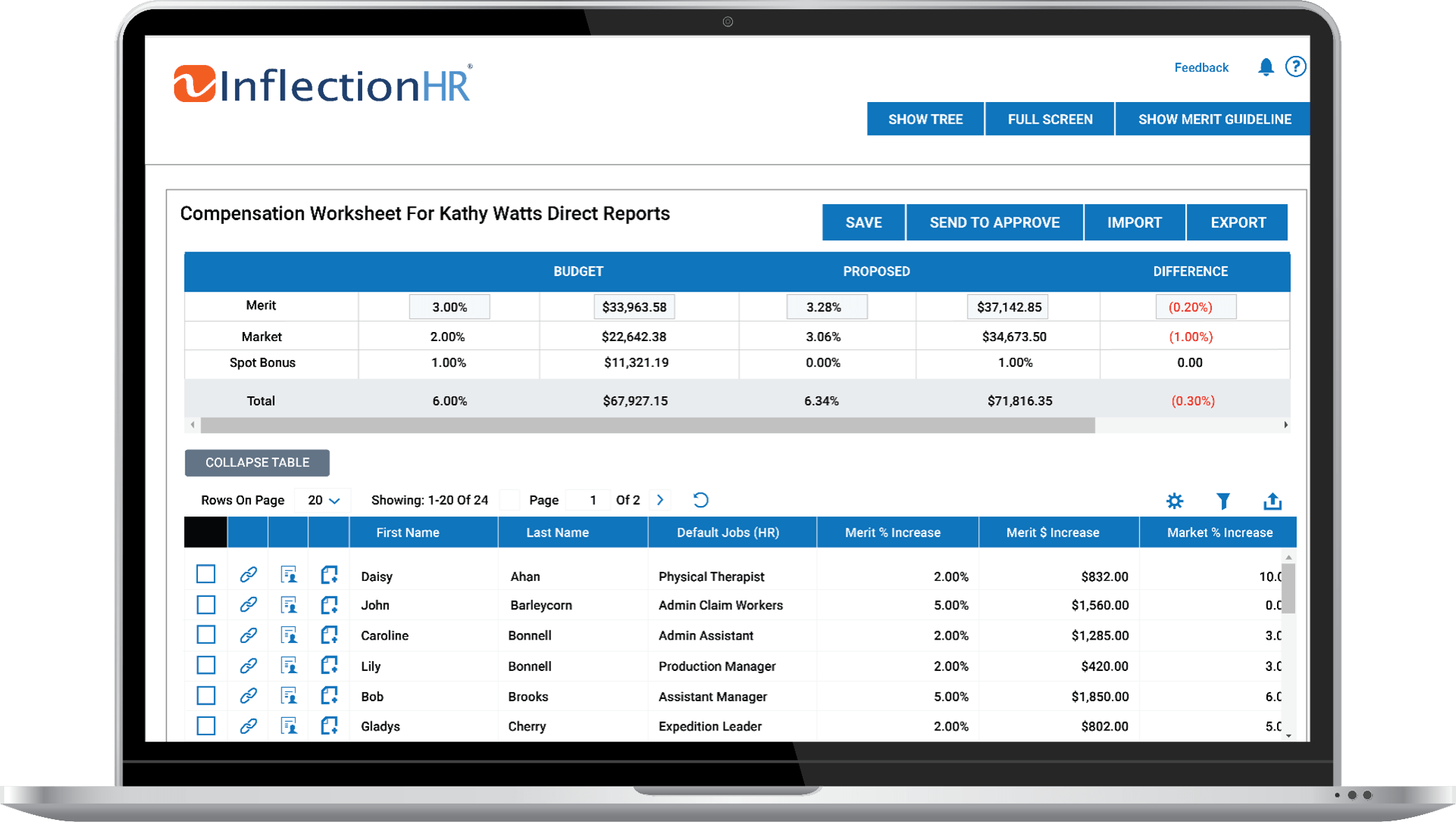This screenshot has width=1456, height=822.
Task: Open the filter icon above the table
Action: 1223,501
